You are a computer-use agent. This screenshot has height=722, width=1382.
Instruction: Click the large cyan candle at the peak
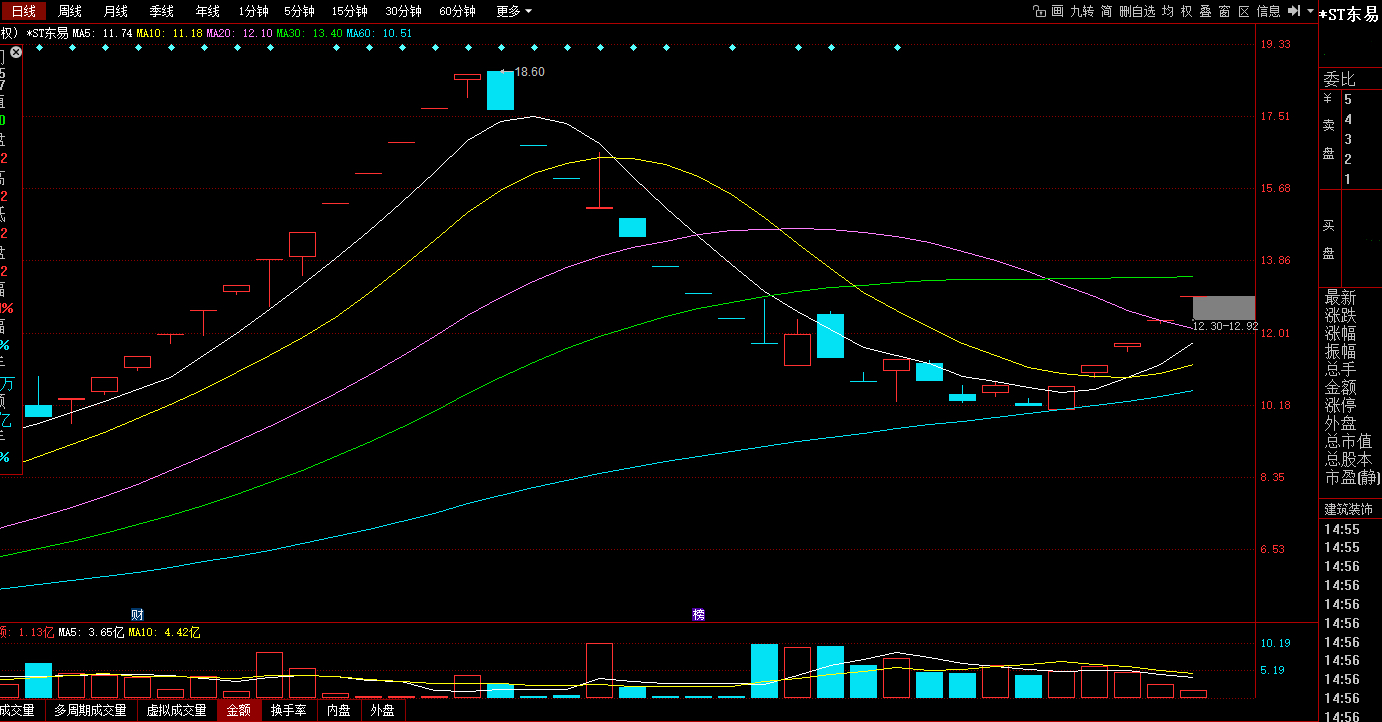pos(500,90)
